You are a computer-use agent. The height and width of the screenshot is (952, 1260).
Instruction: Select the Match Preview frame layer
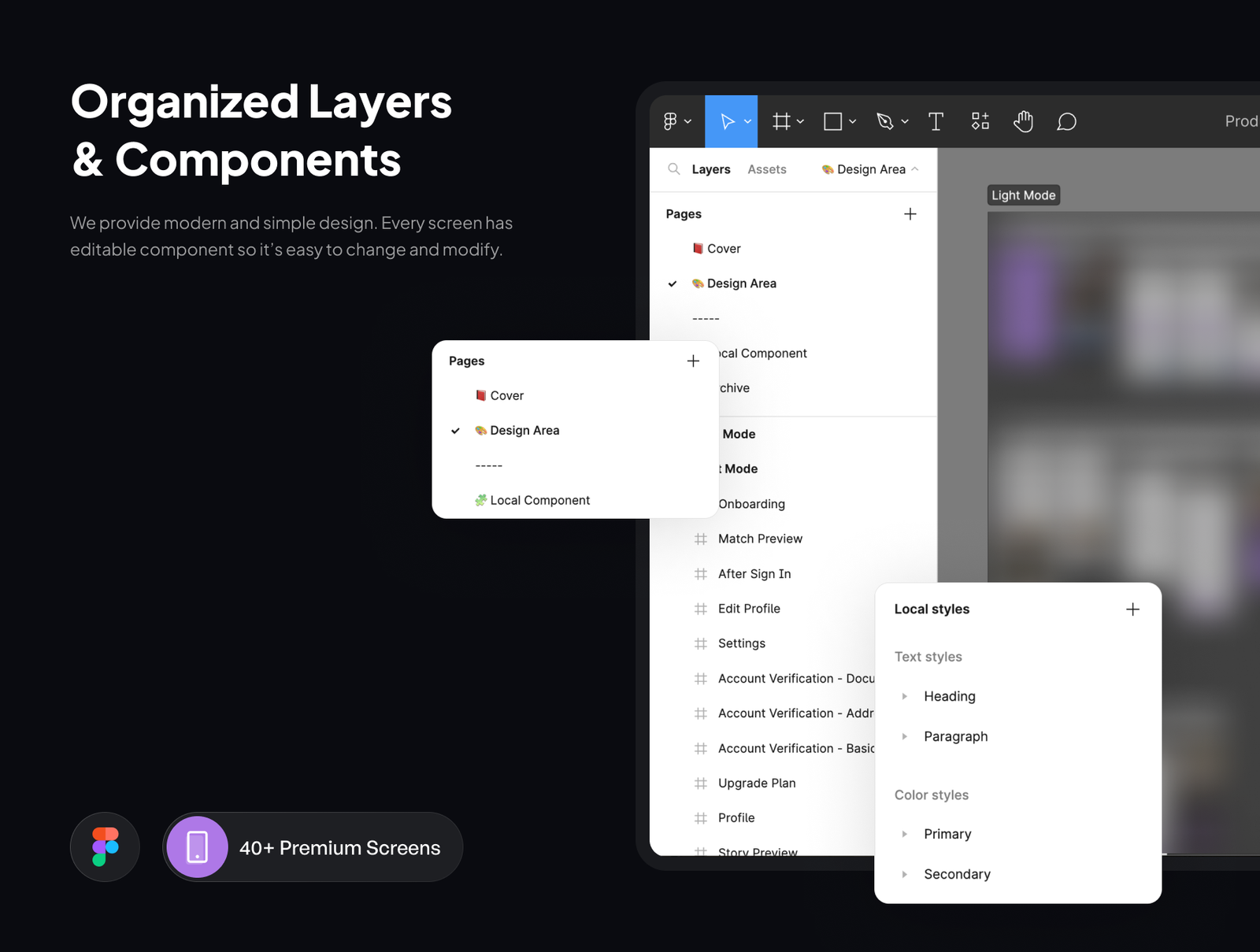[760, 539]
